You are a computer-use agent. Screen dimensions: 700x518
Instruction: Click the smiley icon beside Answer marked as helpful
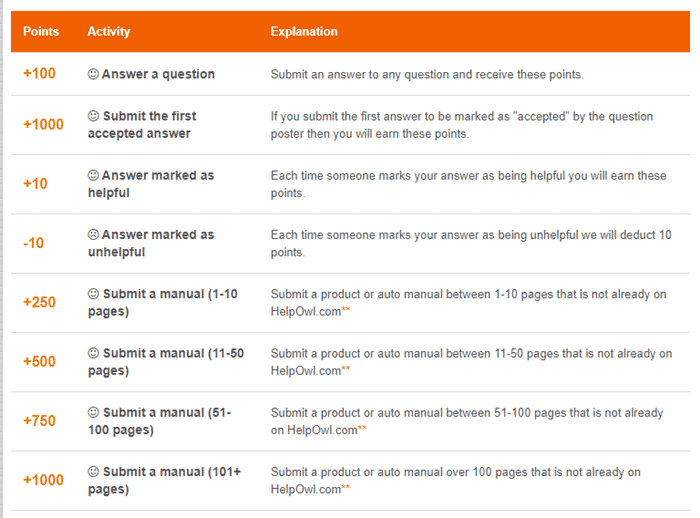[93, 175]
